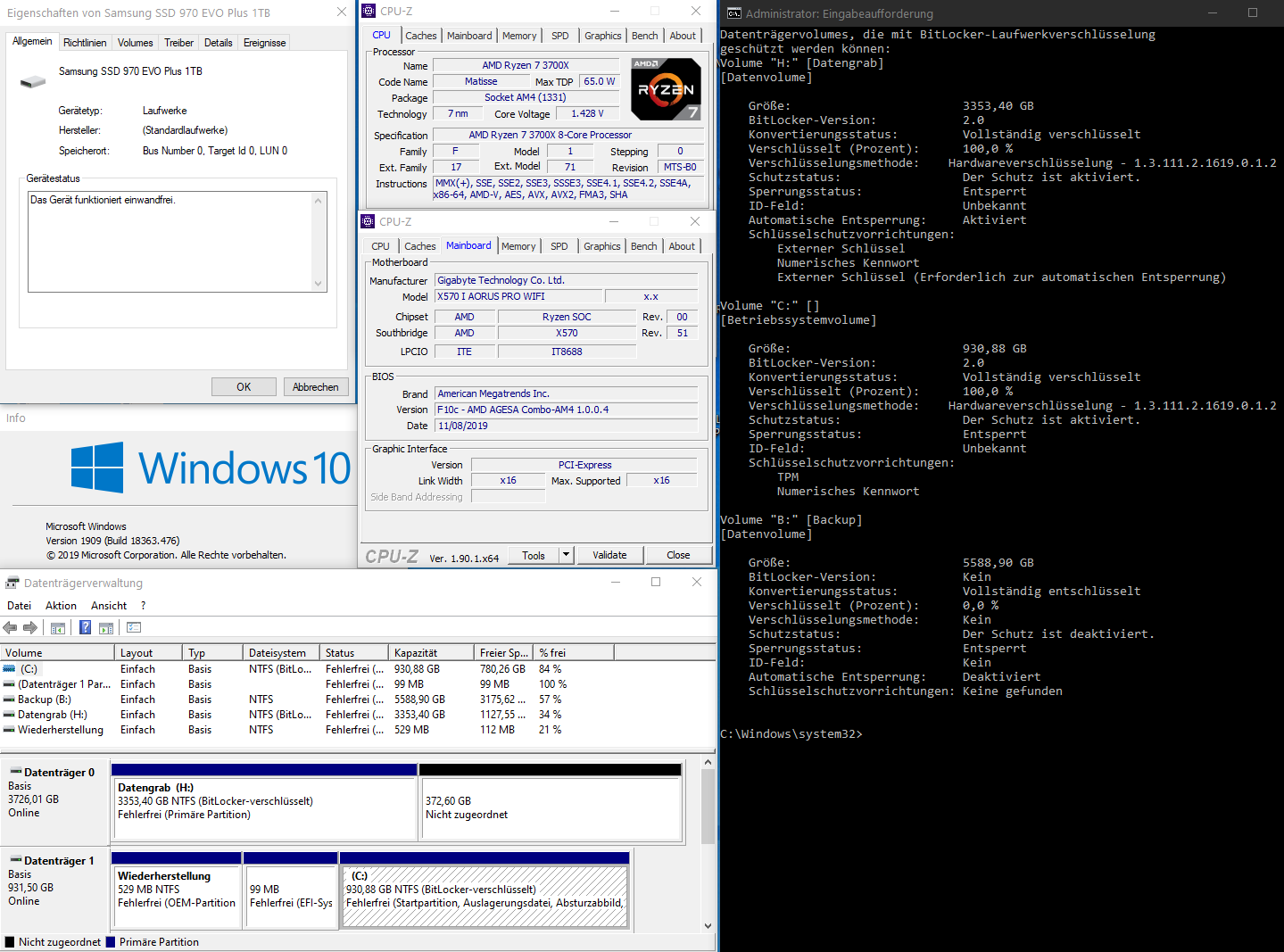Open Bench tab in upper CPU-Z window

point(645,36)
